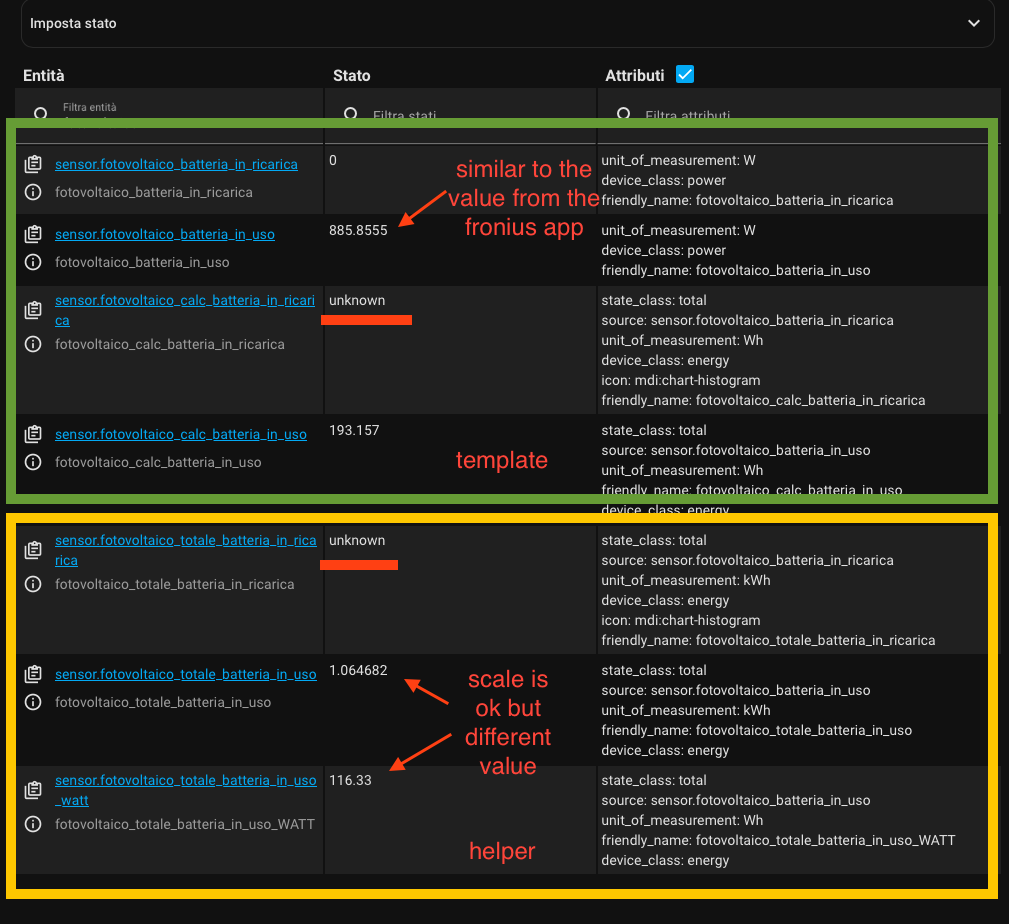This screenshot has width=1009, height=924.
Task: Expand the Imposta stato selector chevron
Action: point(974,22)
